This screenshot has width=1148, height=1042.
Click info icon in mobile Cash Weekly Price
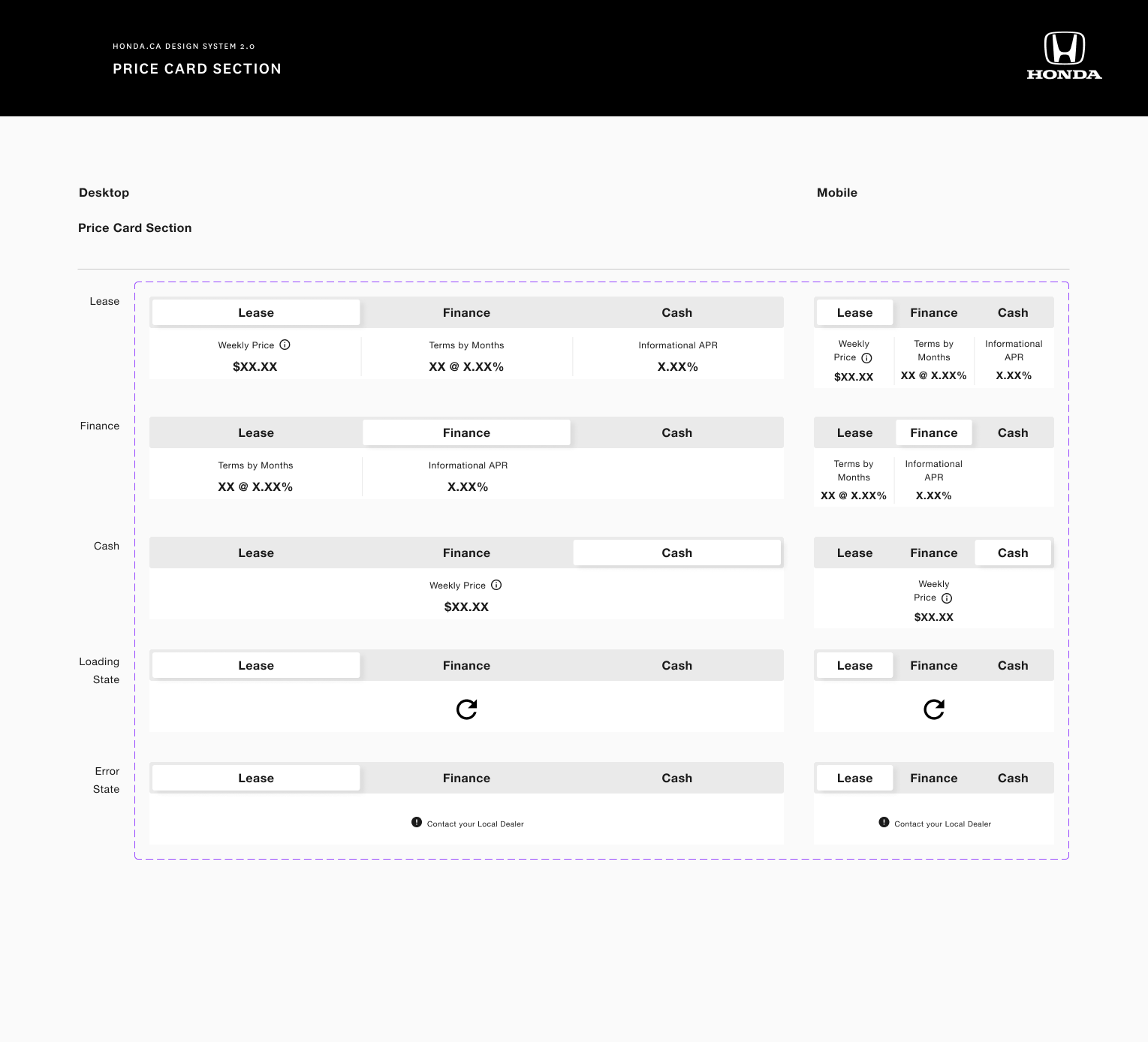(947, 598)
